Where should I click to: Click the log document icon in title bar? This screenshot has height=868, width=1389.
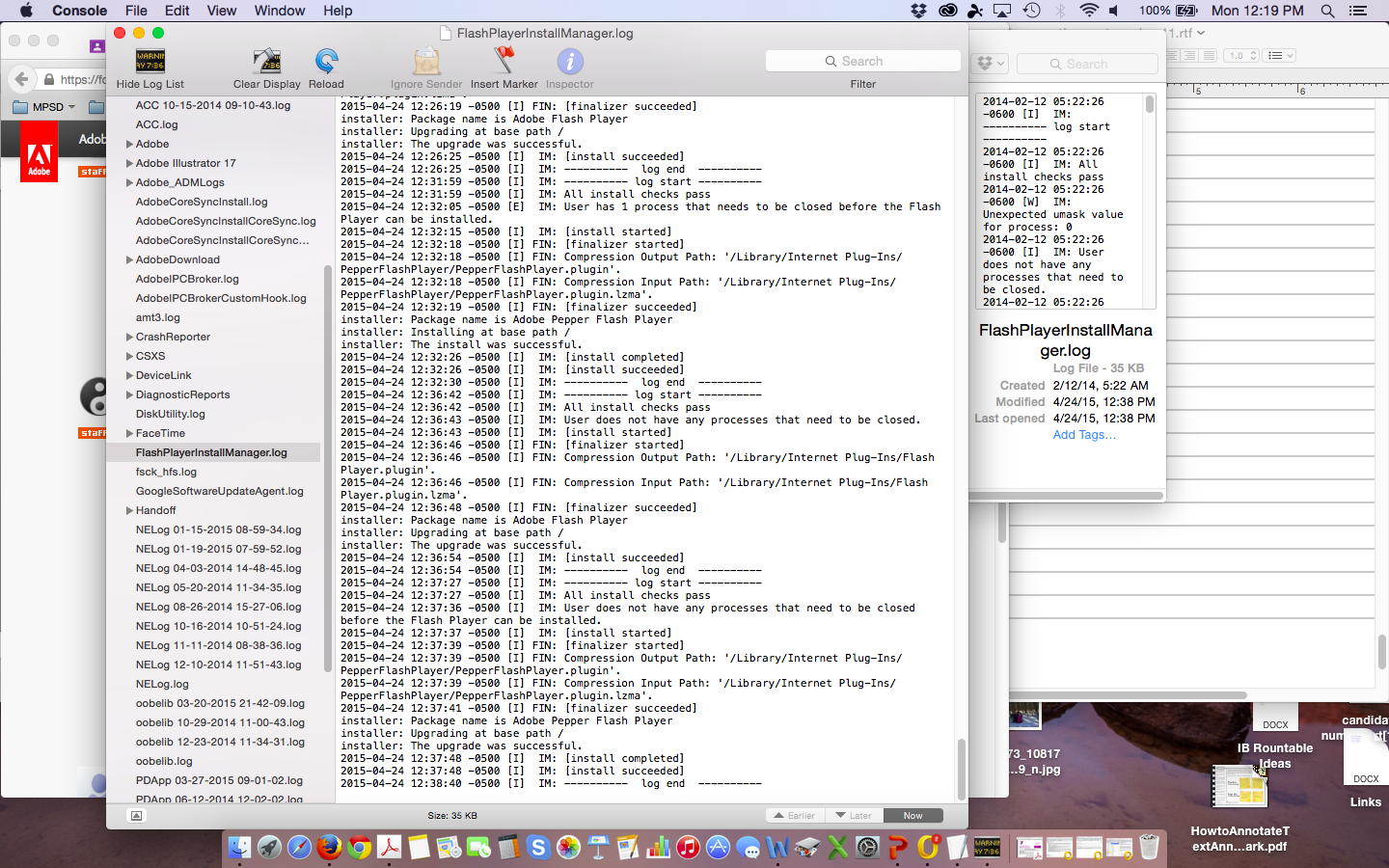pos(446,33)
